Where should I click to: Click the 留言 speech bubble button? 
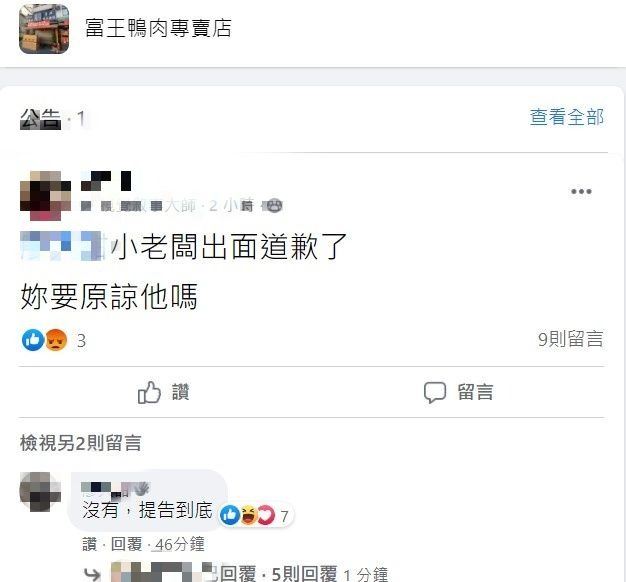(x=459, y=392)
